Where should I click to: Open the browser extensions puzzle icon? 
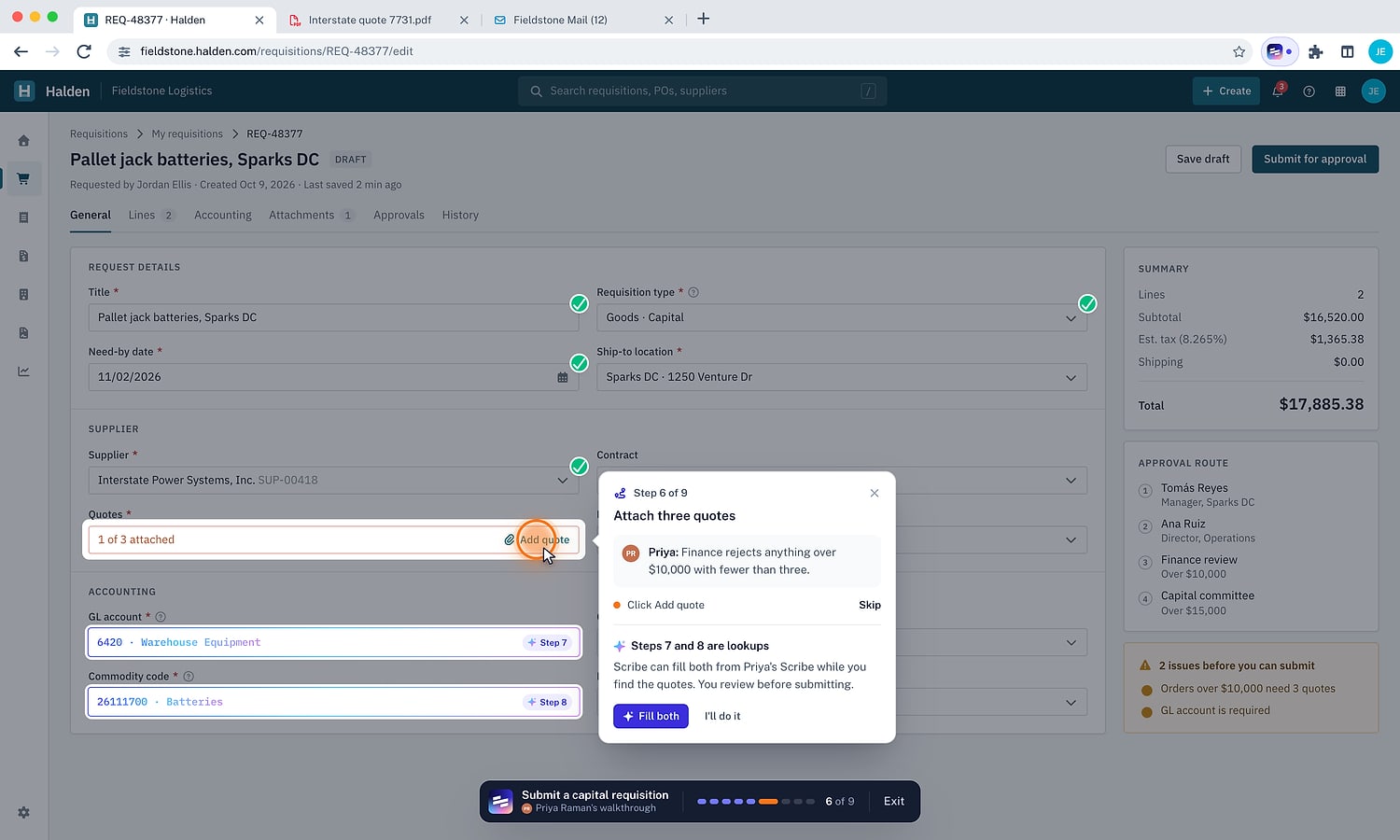1316,51
